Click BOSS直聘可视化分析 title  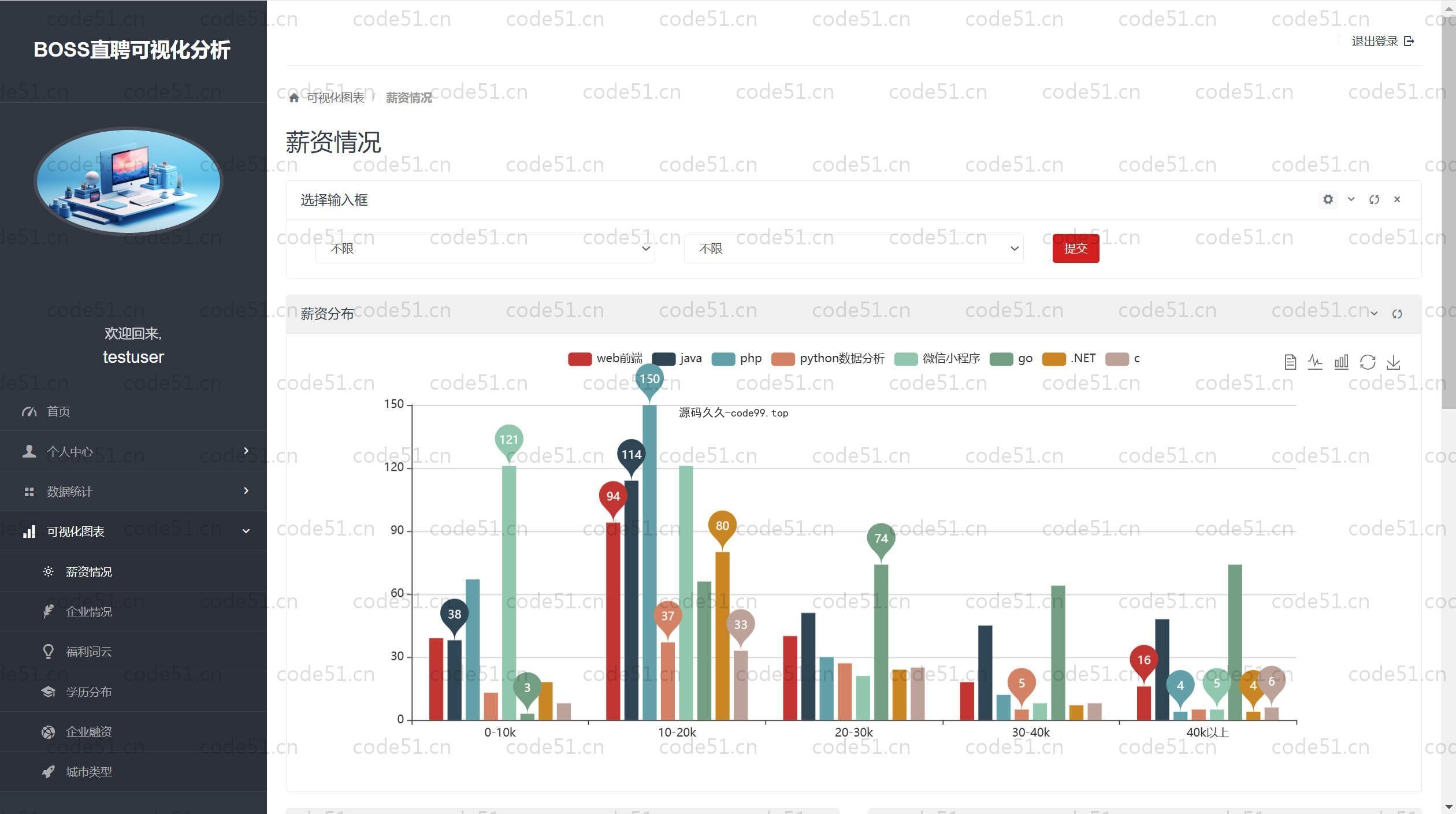132,50
